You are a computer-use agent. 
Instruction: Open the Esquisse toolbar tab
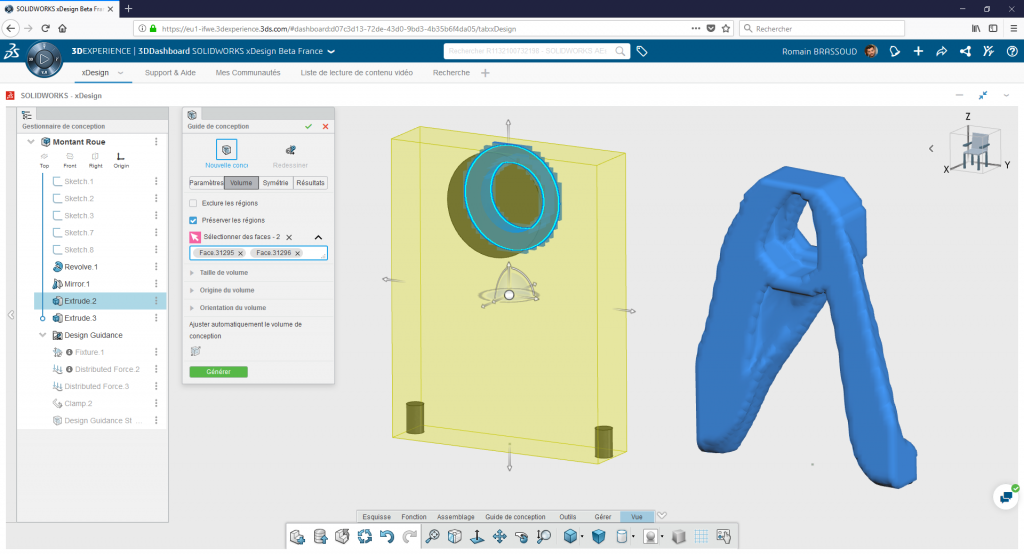click(x=377, y=516)
